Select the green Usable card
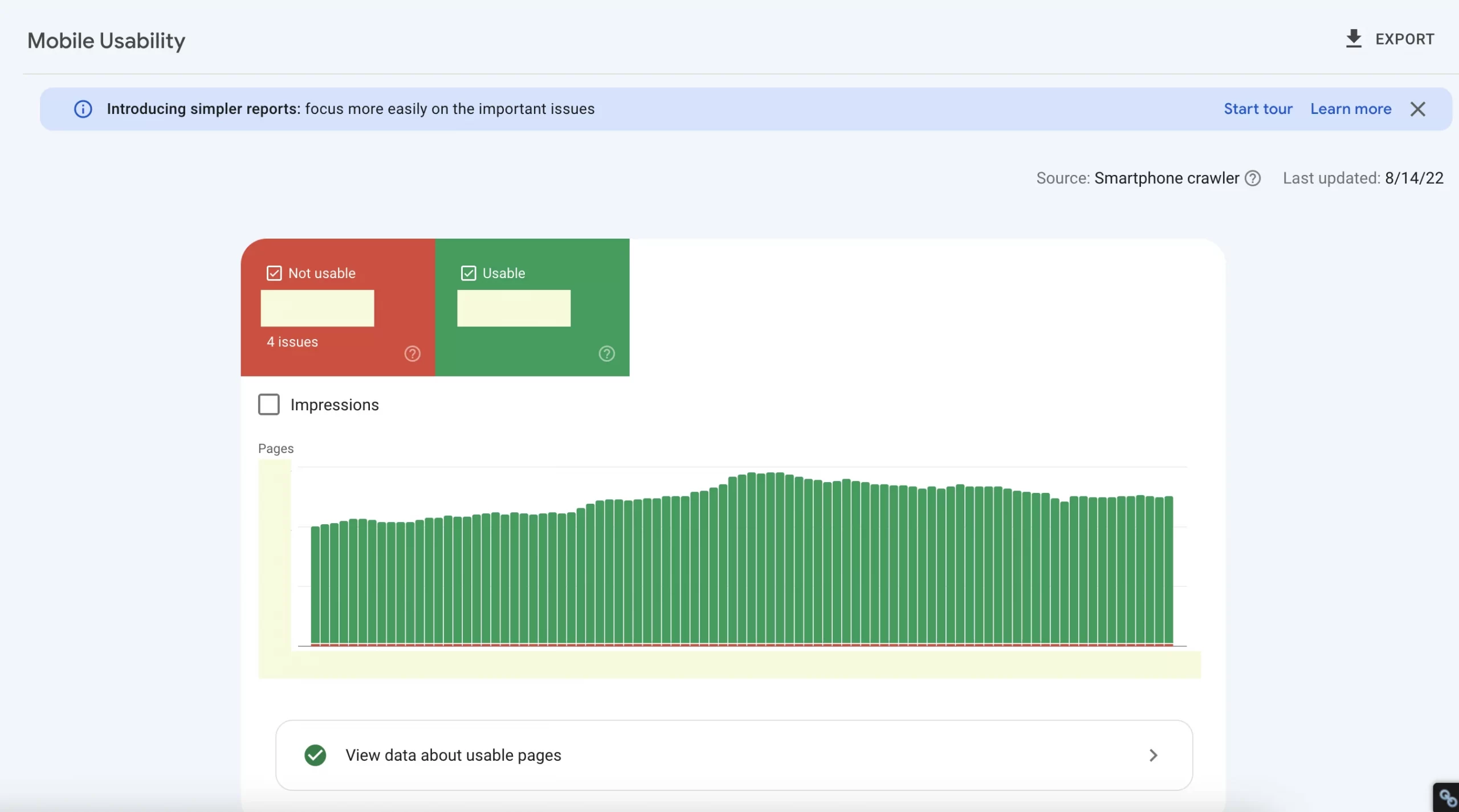Image resolution: width=1459 pixels, height=812 pixels. (532, 307)
